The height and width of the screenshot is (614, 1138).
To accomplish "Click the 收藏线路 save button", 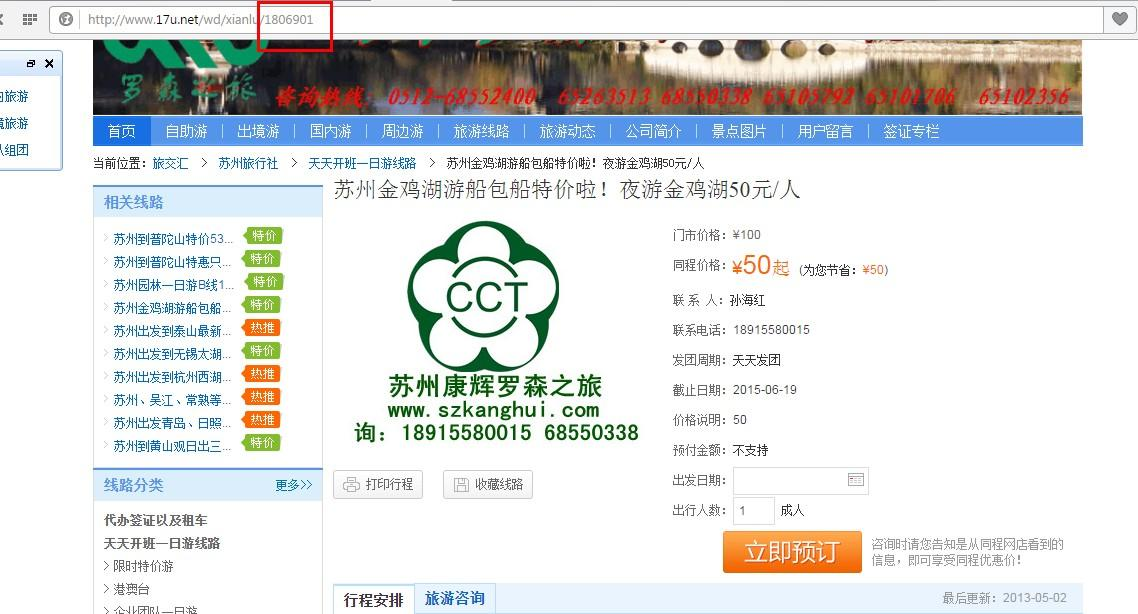I will click(488, 484).
